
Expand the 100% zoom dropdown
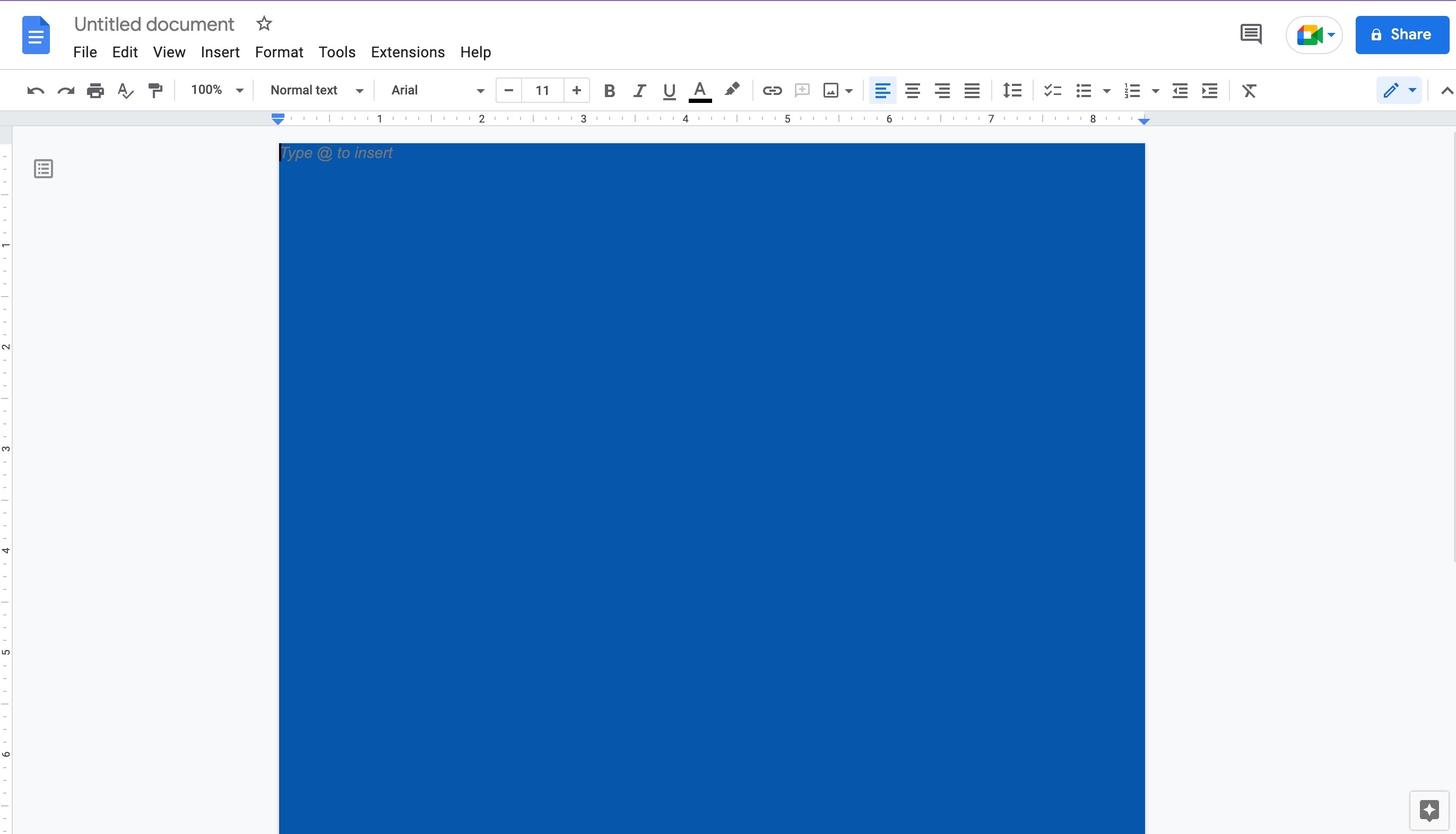pyautogui.click(x=216, y=91)
